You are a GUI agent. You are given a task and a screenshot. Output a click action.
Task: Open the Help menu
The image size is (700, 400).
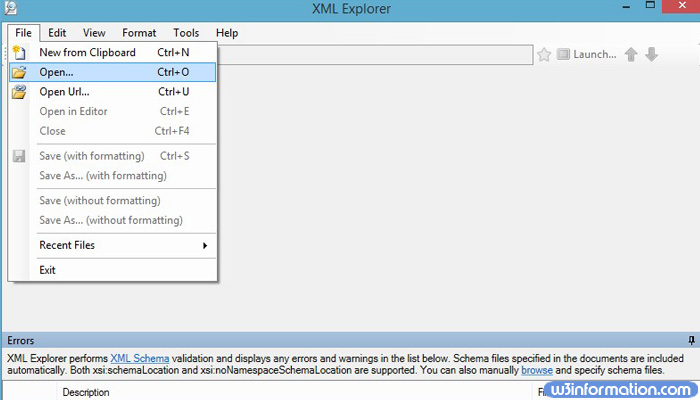point(227,33)
